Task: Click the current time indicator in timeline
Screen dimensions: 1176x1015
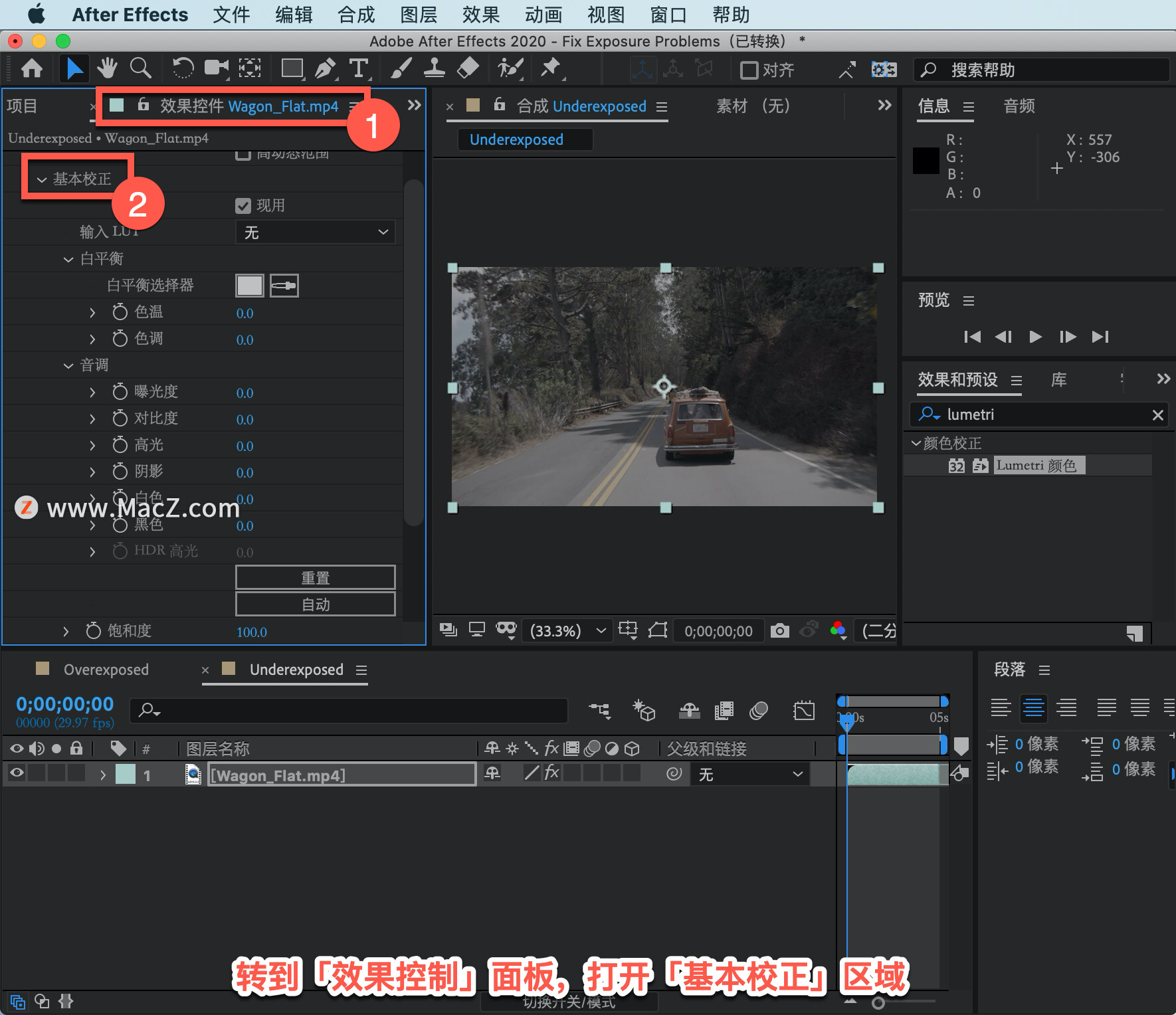Action: coord(846,721)
